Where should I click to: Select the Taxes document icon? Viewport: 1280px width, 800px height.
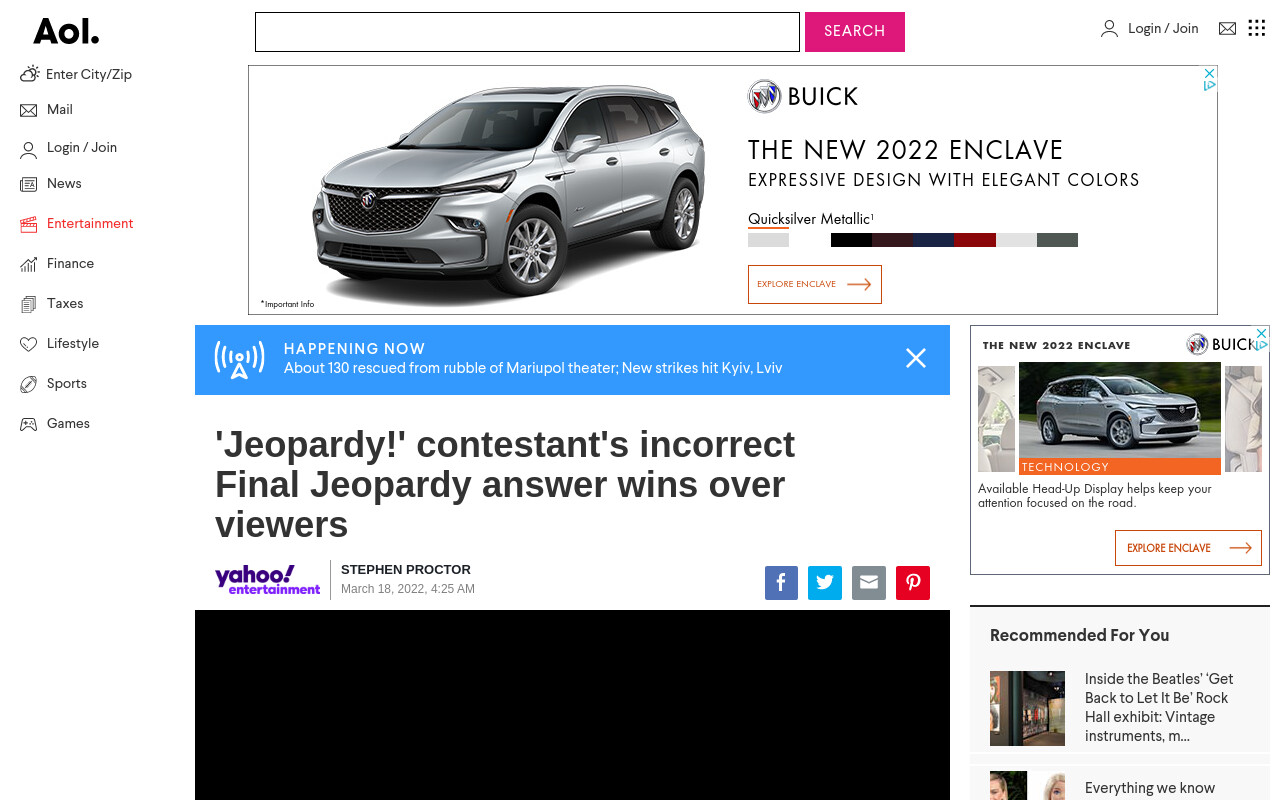point(28,304)
